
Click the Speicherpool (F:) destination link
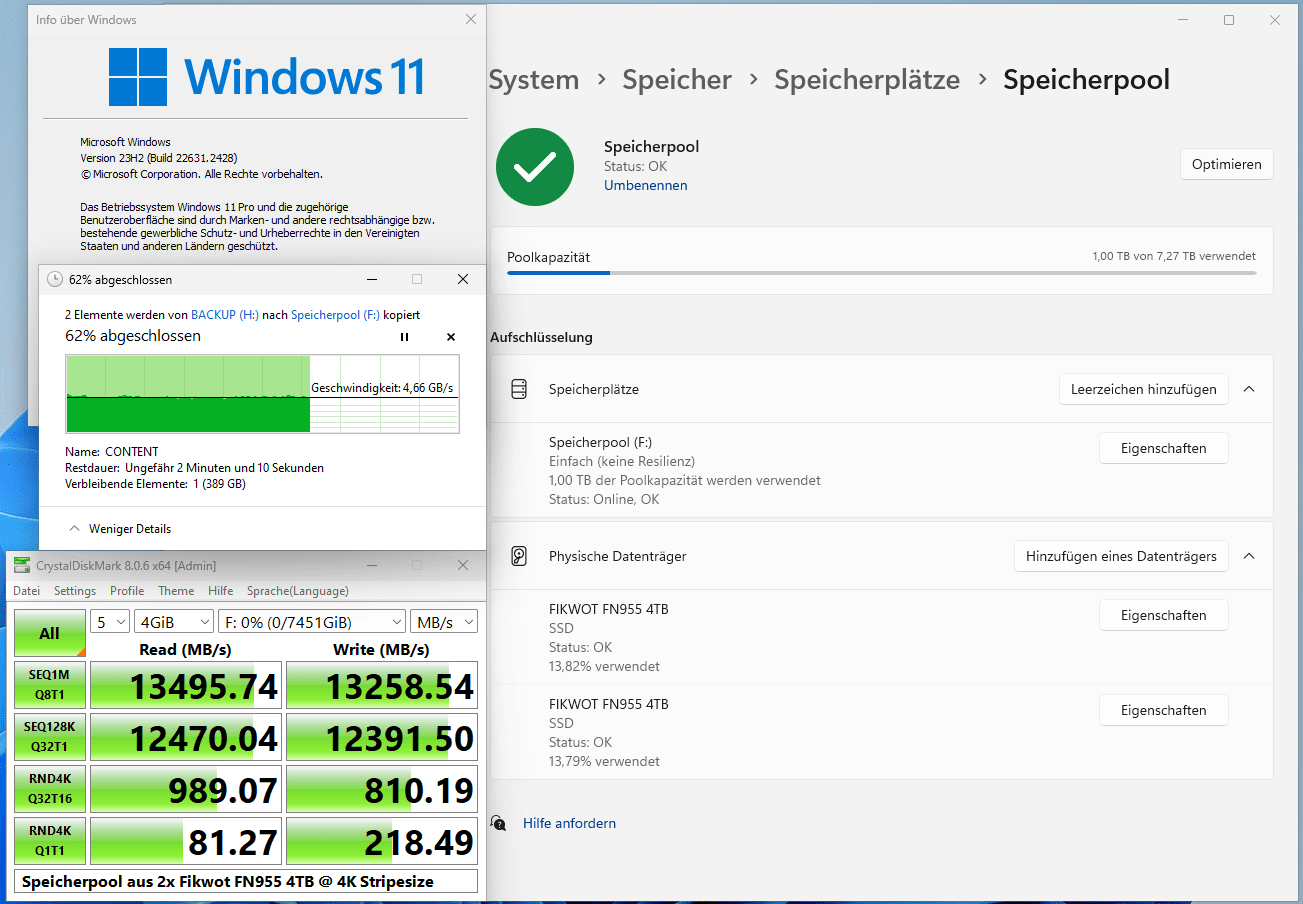pos(335,314)
